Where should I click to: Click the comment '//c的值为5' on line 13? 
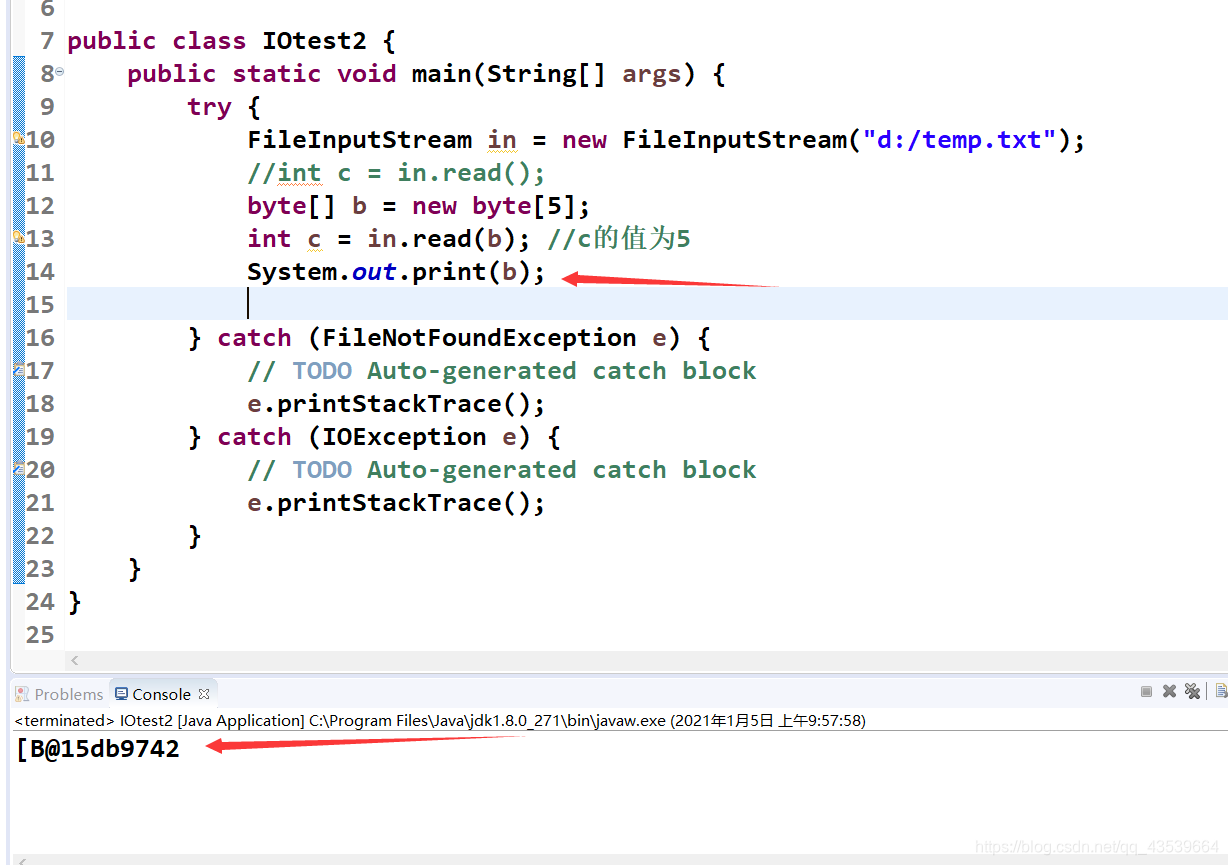point(619,239)
